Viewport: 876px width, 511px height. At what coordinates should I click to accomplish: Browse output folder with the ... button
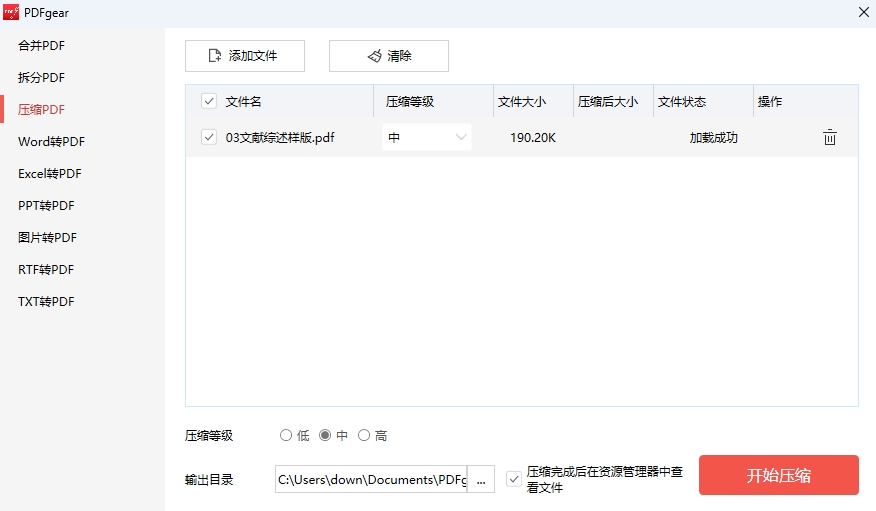[481, 480]
